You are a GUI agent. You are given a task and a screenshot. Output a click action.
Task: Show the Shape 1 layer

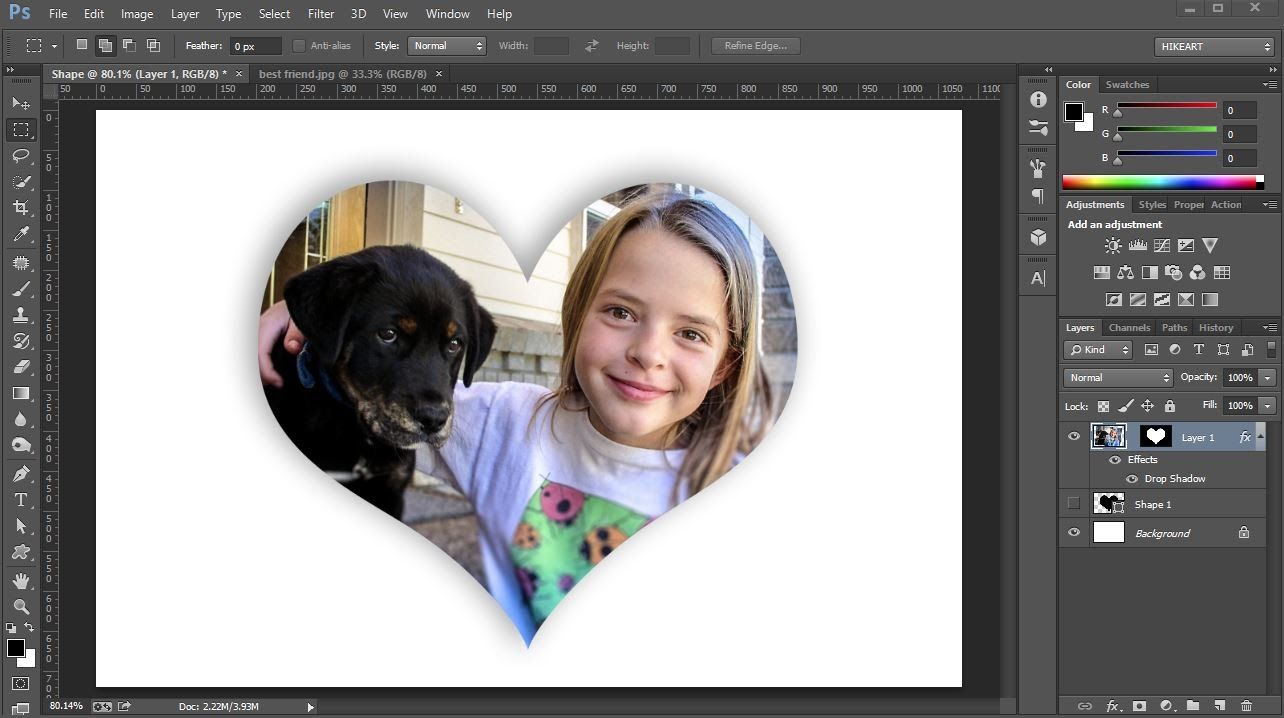click(1074, 503)
